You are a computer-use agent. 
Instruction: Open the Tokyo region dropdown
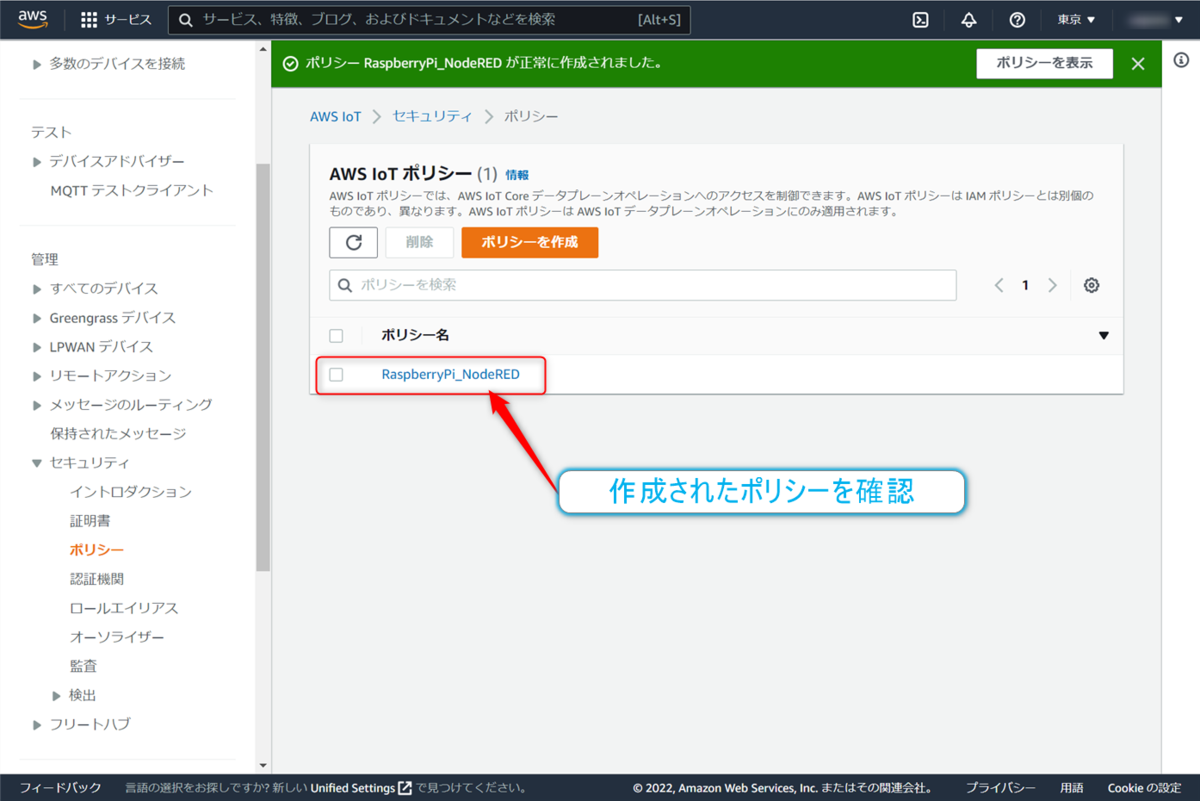(x=1076, y=20)
